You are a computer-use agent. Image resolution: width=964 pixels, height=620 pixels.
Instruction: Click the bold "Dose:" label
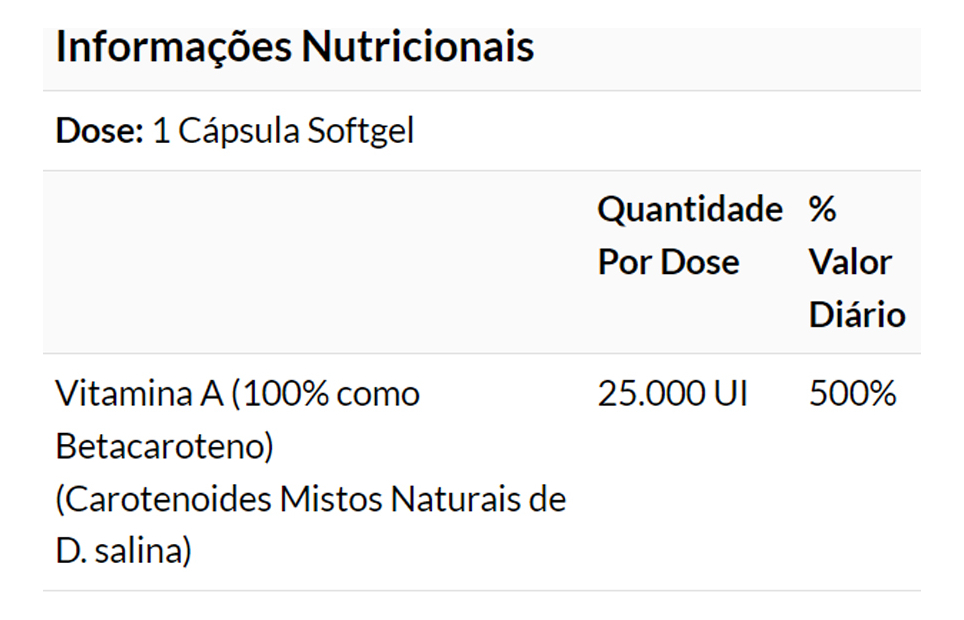(x=100, y=131)
